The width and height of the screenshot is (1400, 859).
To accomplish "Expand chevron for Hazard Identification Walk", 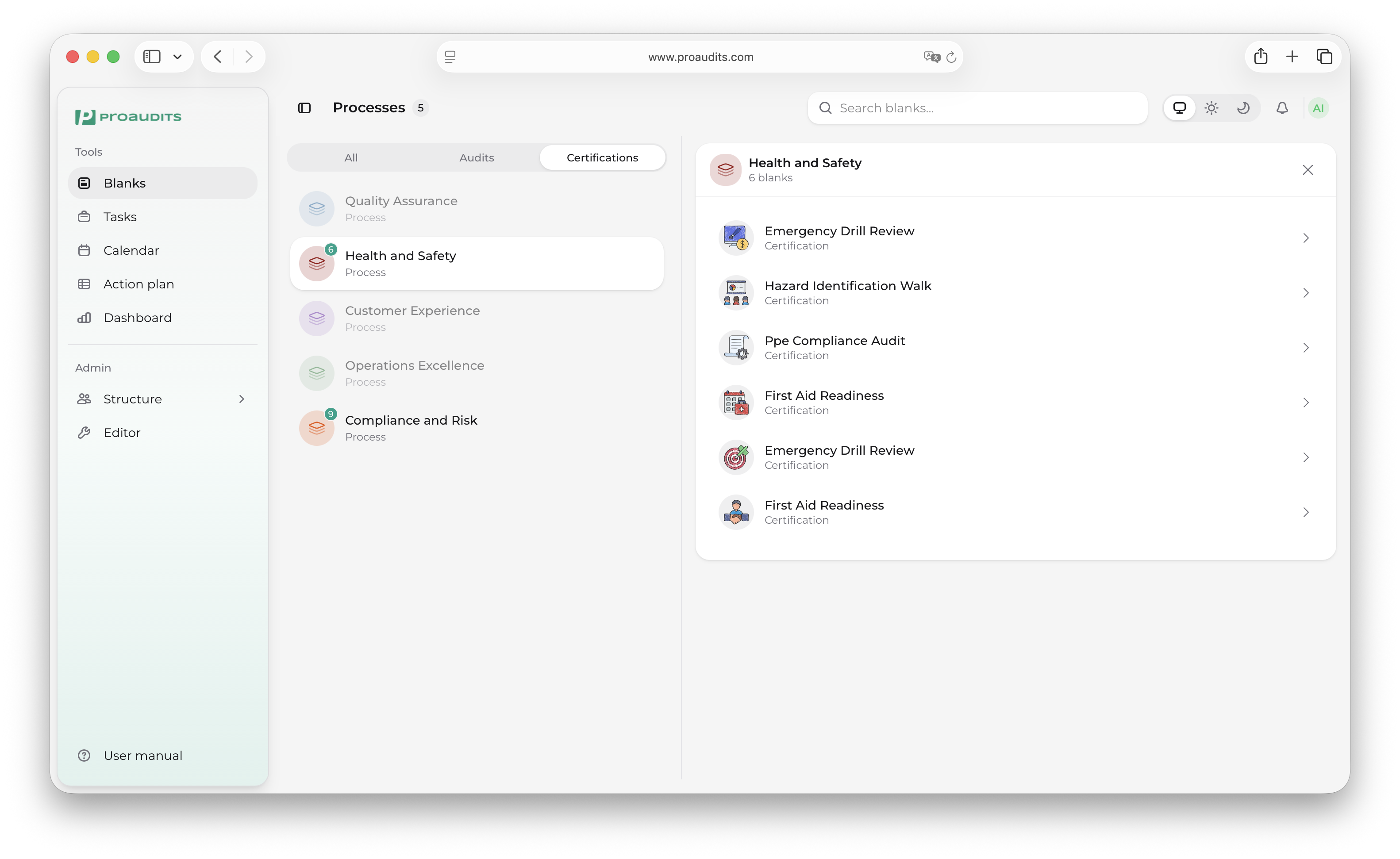I will point(1306,292).
